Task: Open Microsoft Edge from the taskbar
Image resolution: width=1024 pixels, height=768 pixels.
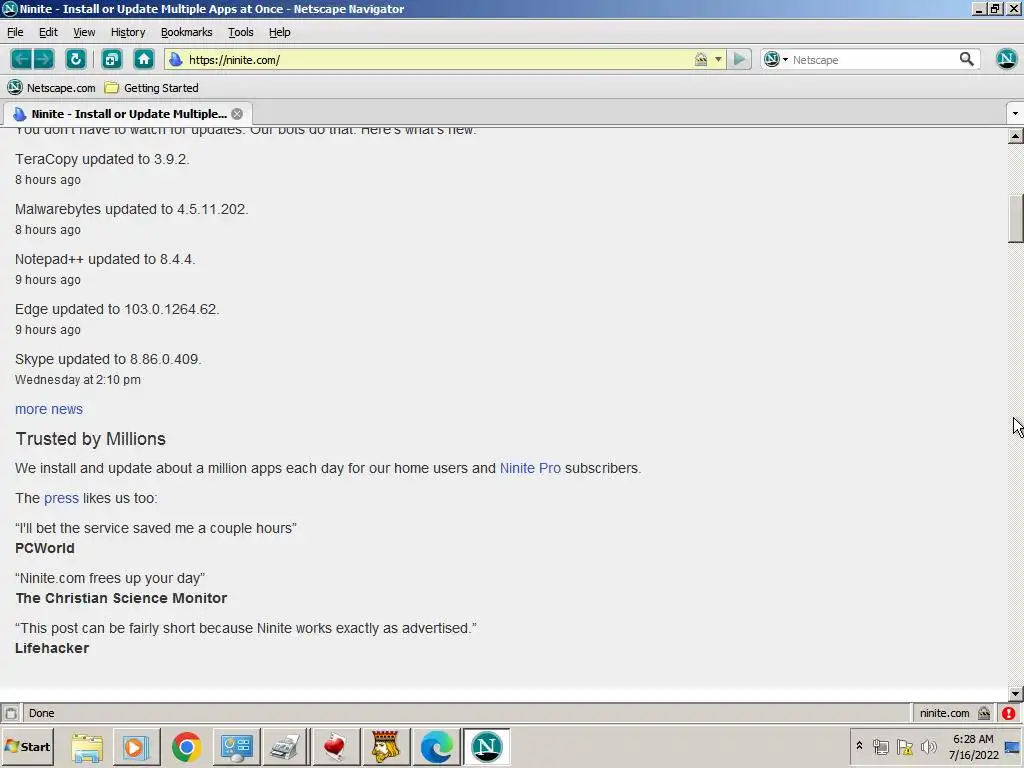Action: click(436, 746)
